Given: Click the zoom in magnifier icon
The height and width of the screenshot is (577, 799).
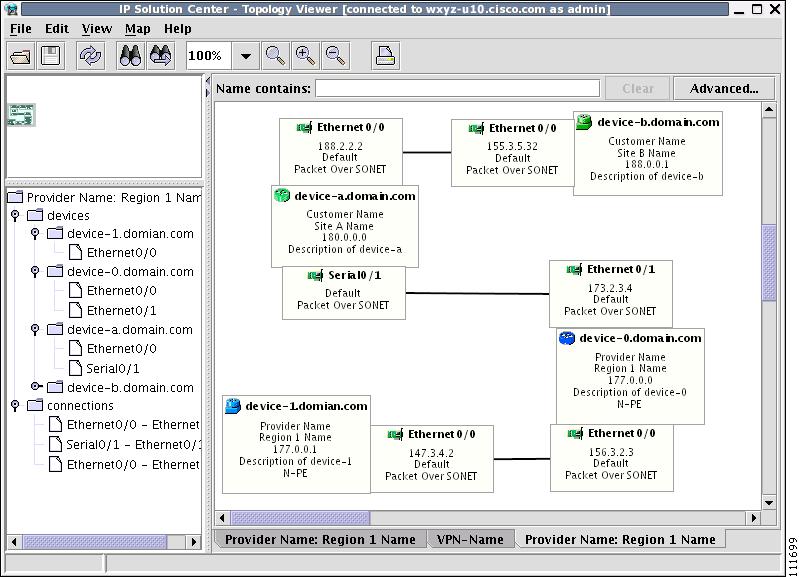Looking at the screenshot, I should click(x=305, y=56).
